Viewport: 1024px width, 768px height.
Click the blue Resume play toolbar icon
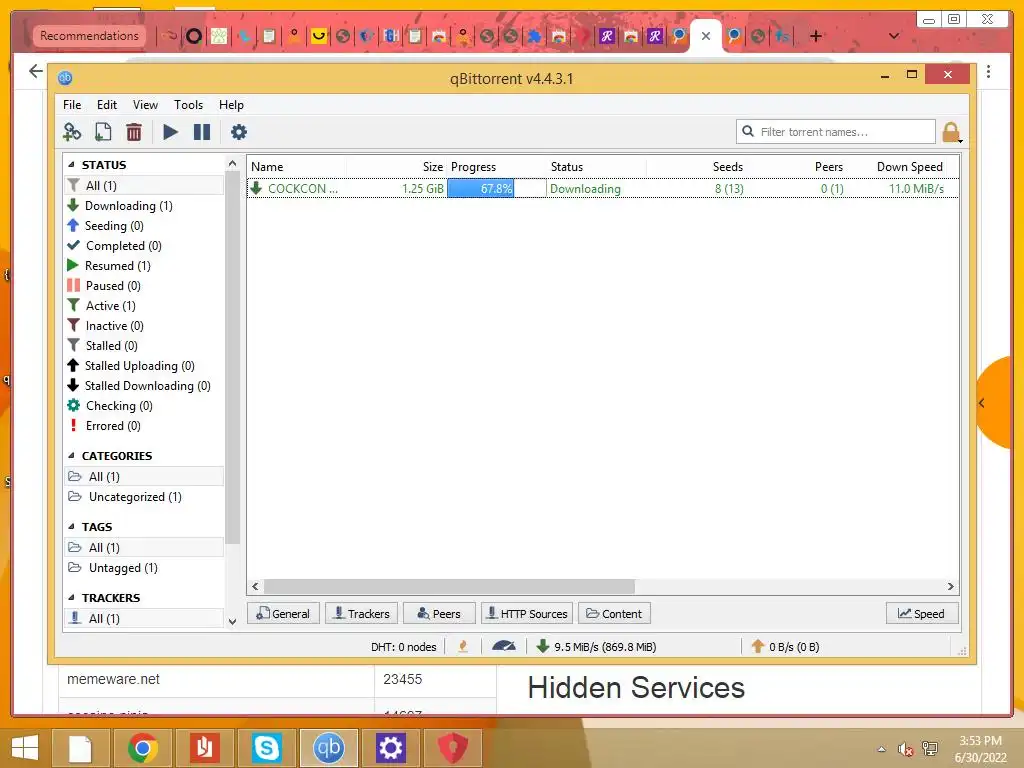pyautogui.click(x=170, y=132)
